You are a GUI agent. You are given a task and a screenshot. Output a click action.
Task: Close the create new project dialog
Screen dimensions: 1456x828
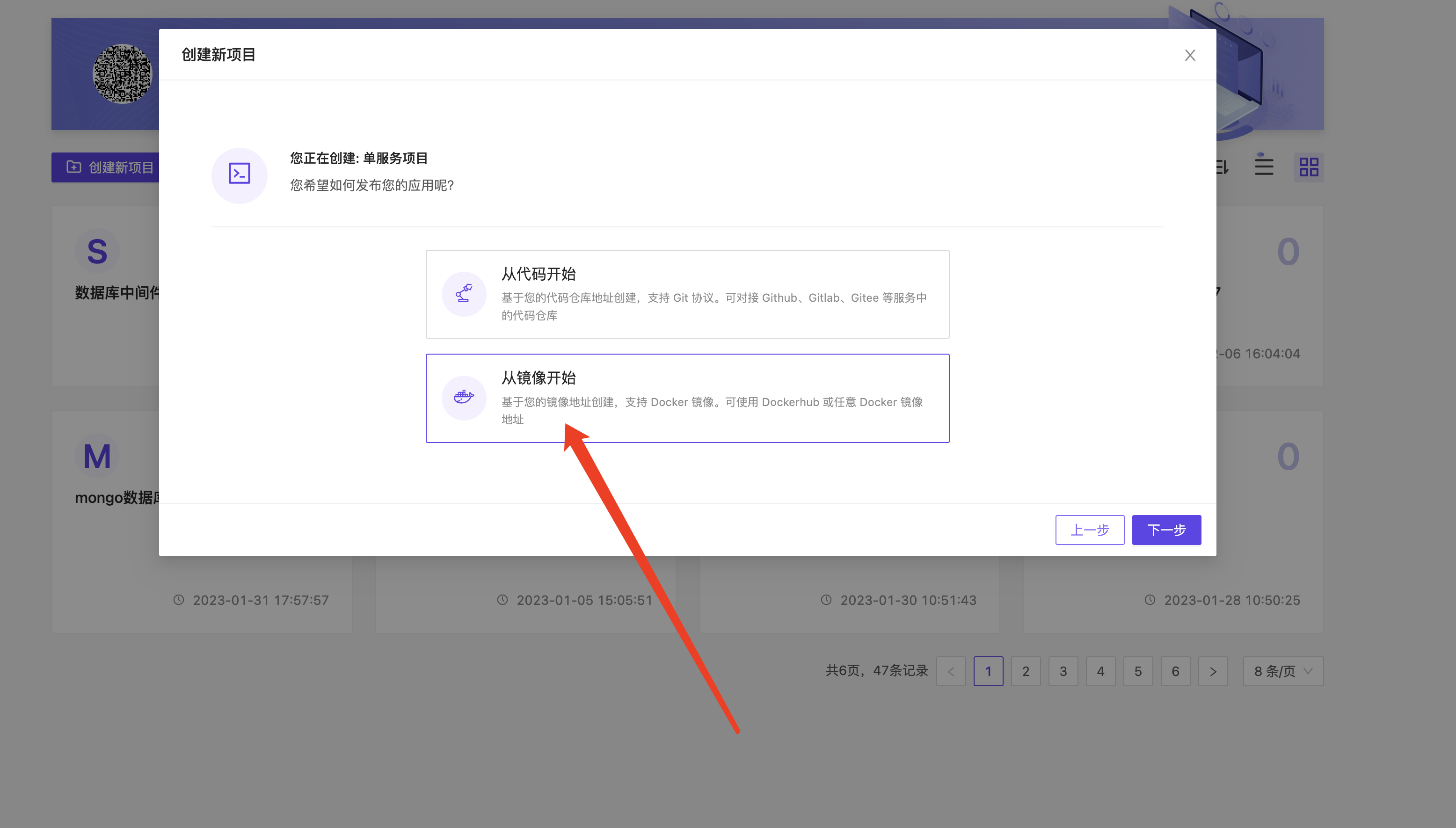tap(1189, 55)
